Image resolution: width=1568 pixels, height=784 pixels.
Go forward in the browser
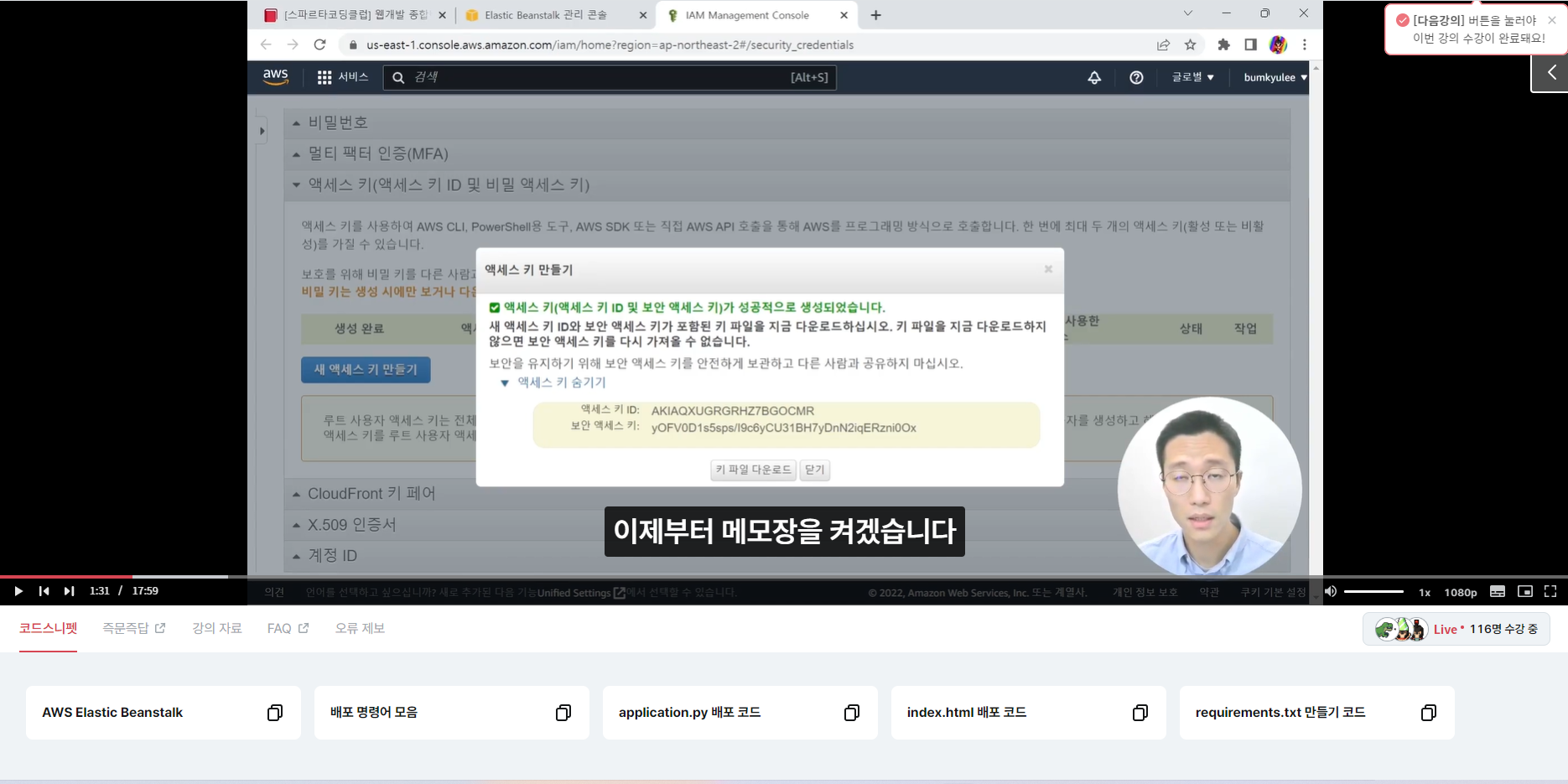(x=293, y=44)
